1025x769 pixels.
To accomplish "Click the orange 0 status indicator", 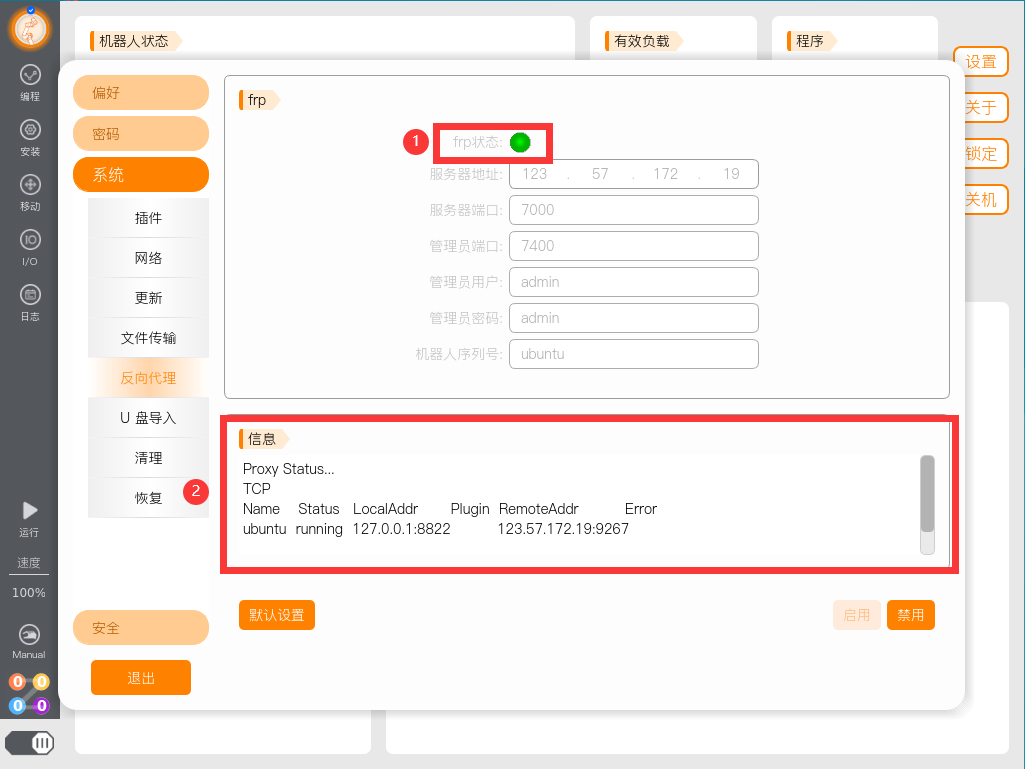I will 18,682.
